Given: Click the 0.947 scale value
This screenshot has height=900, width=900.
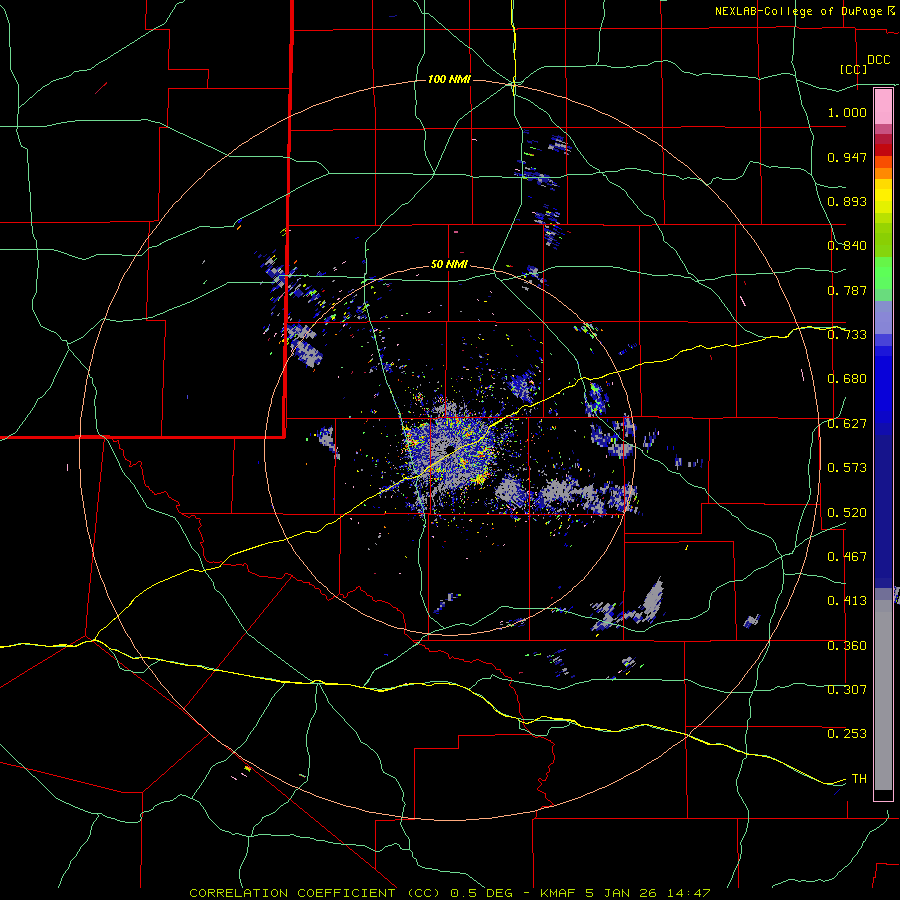Looking at the screenshot, I should (x=847, y=157).
